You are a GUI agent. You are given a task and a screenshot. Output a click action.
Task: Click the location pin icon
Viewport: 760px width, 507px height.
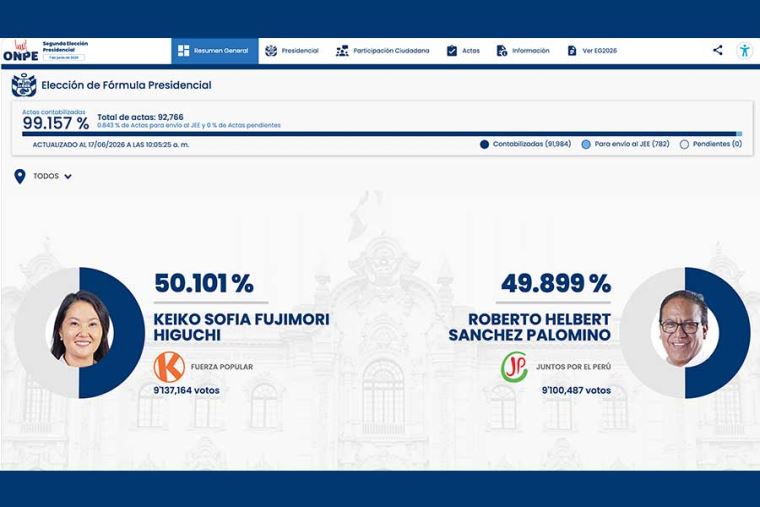pyautogui.click(x=20, y=176)
